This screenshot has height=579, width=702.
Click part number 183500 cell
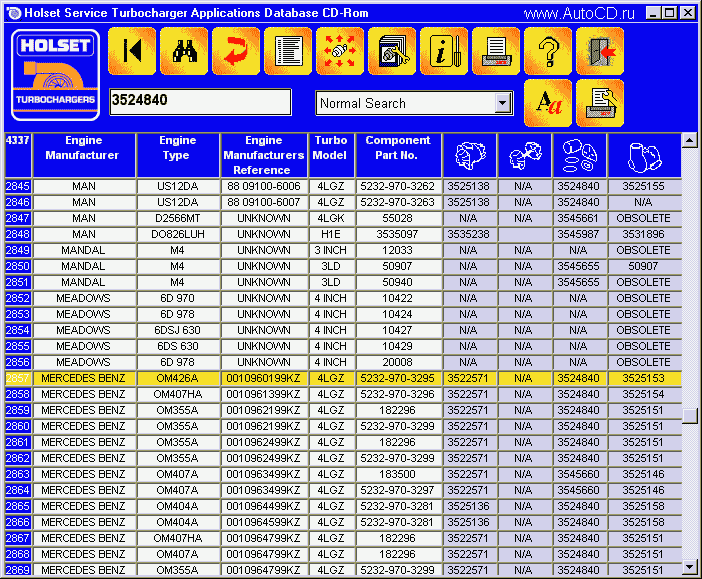(398, 474)
